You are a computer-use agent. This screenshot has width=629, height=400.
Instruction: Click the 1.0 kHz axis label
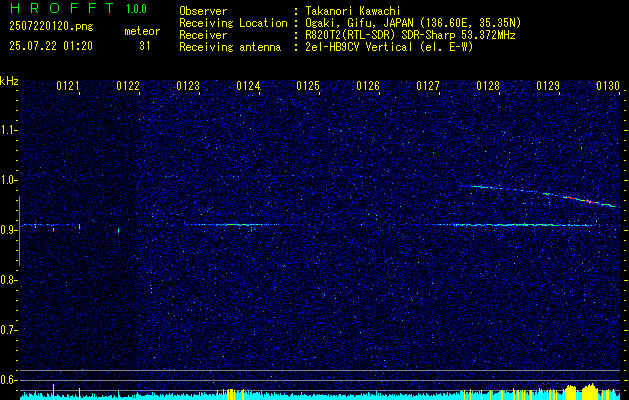(x=8, y=180)
